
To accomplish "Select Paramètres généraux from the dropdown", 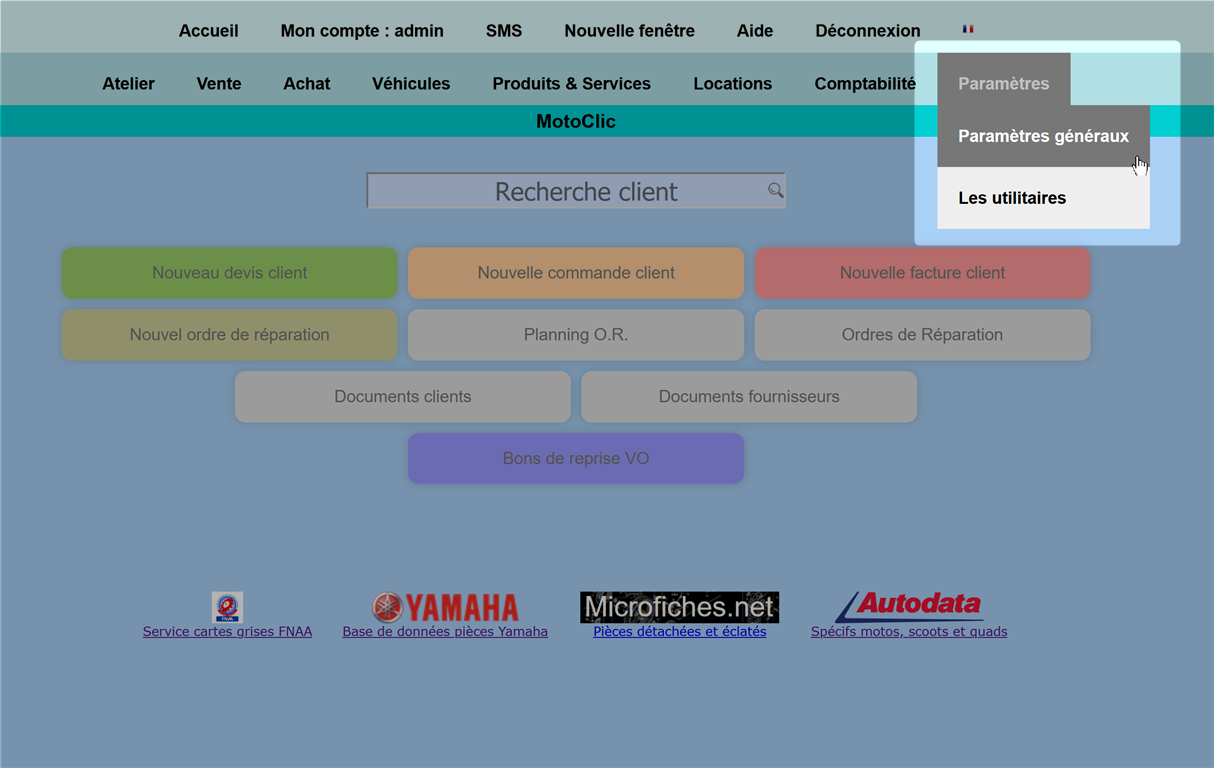I will point(1043,136).
